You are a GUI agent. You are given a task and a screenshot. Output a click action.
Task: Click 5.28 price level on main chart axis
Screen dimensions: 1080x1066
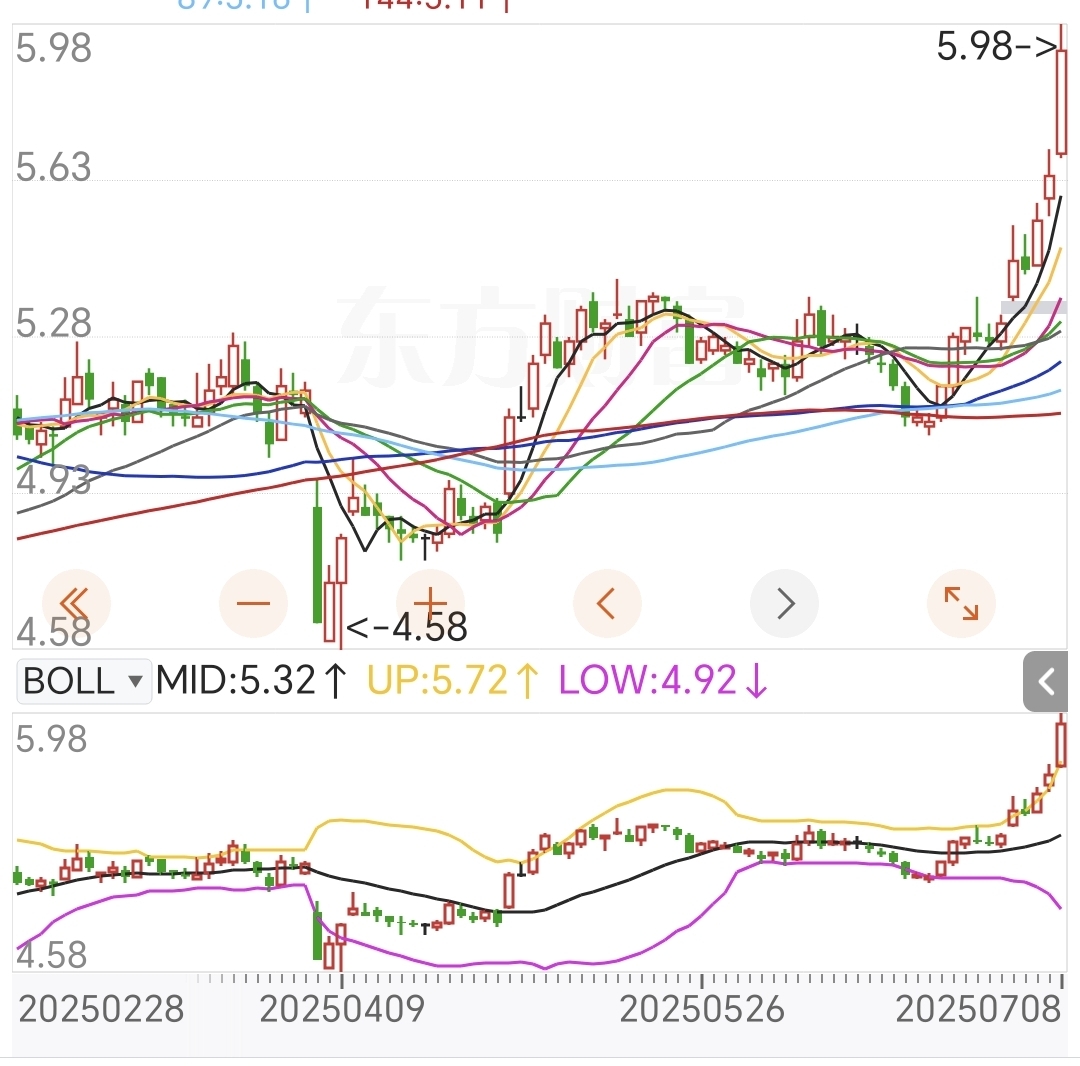[x=54, y=323]
